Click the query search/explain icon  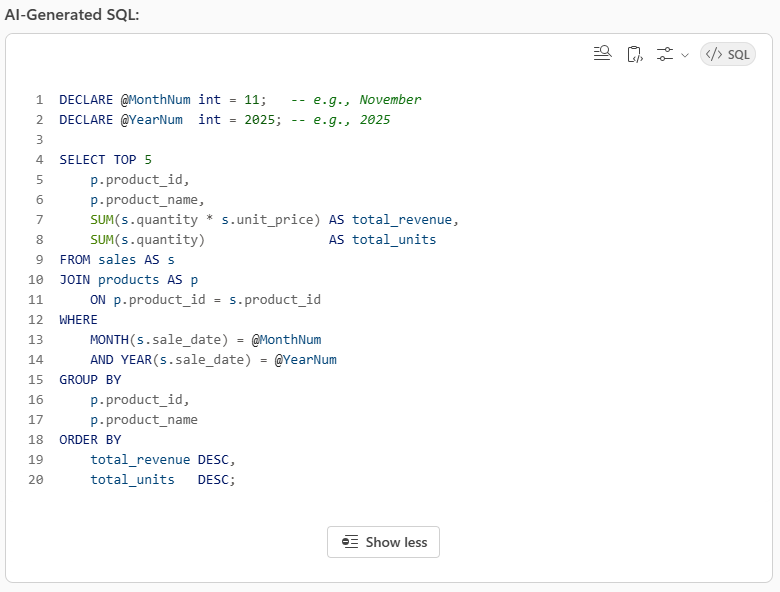tap(602, 54)
